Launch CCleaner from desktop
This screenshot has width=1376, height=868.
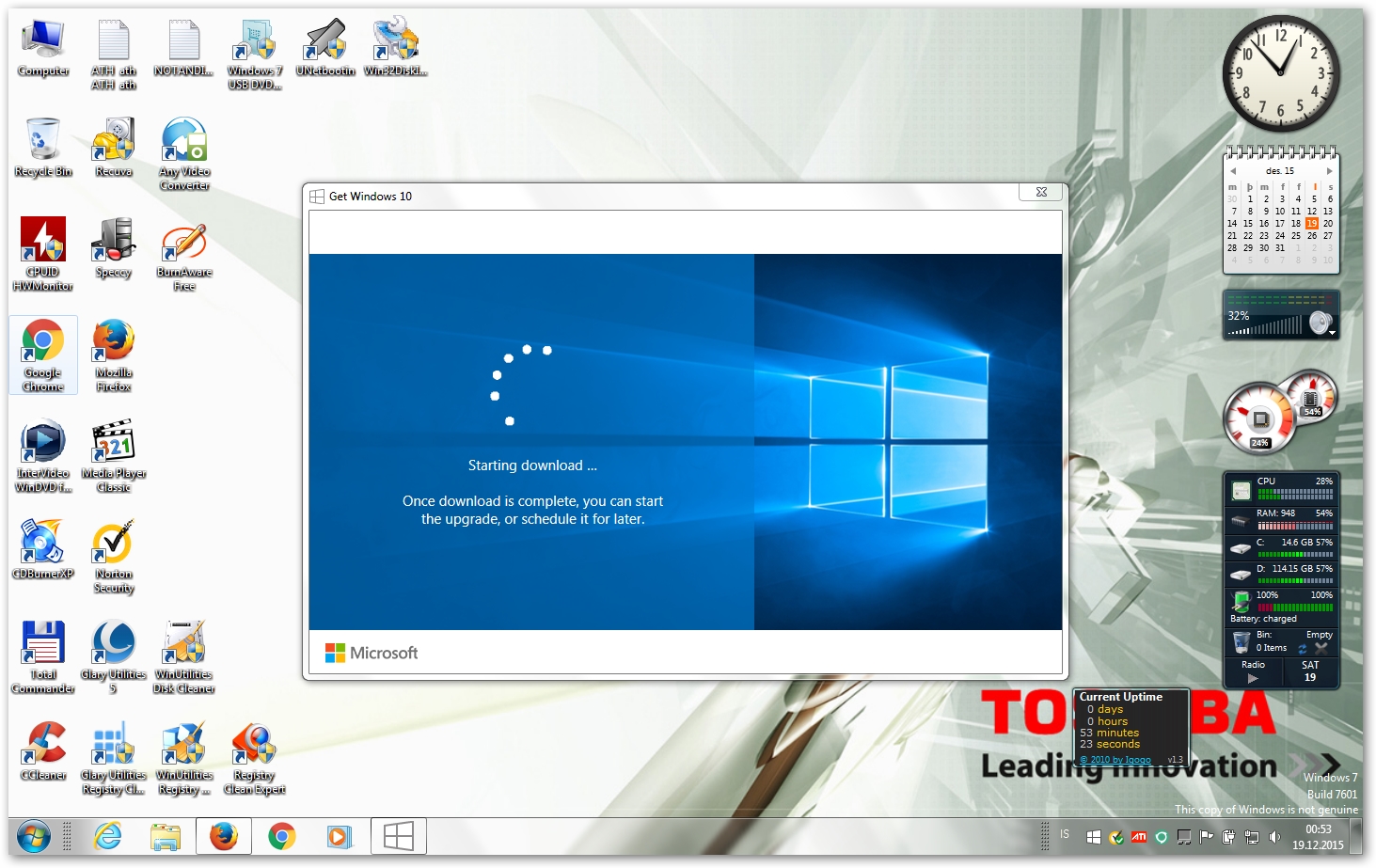(43, 751)
